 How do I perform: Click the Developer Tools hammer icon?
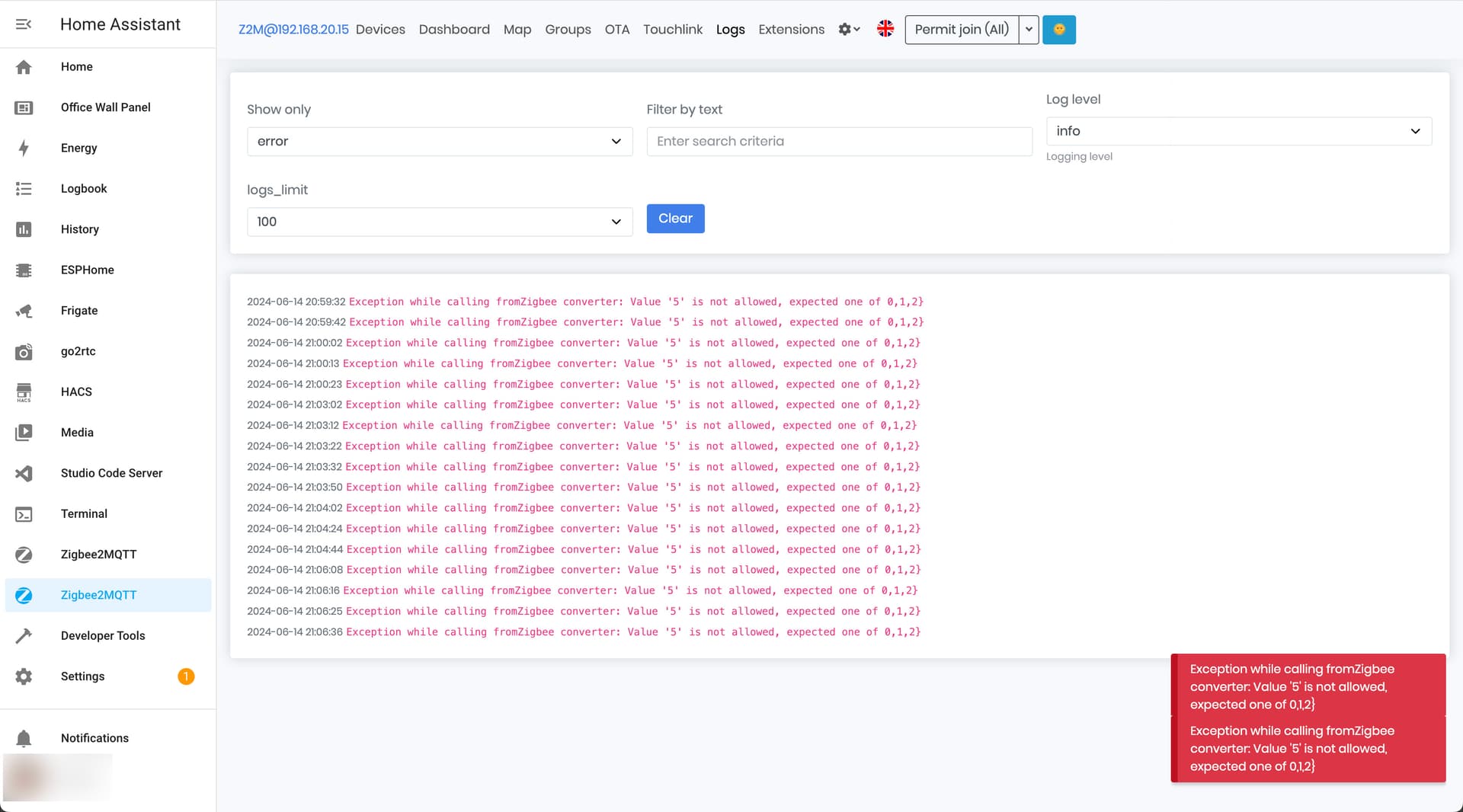(x=24, y=636)
